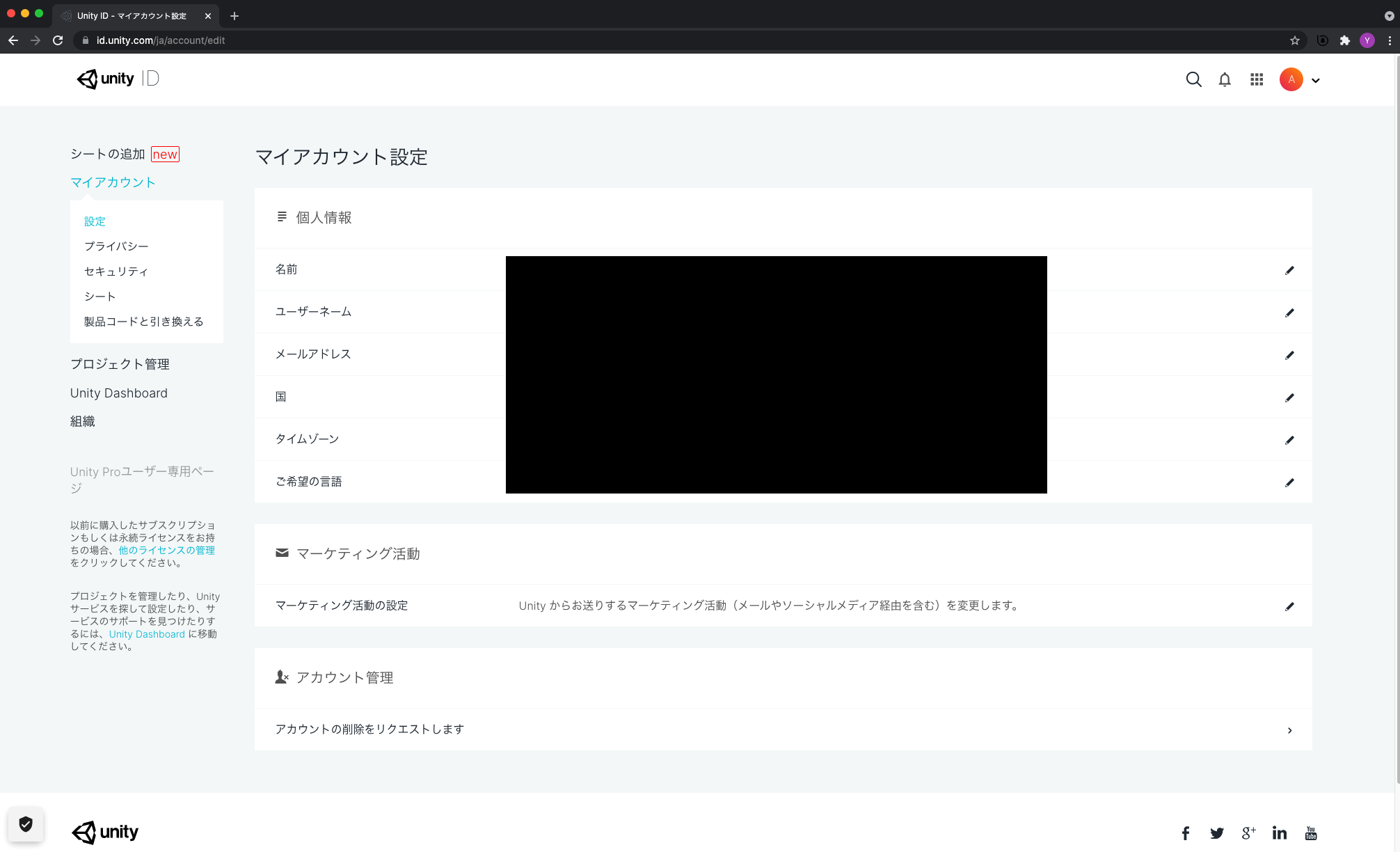Click the footer Unity logo

point(105,833)
